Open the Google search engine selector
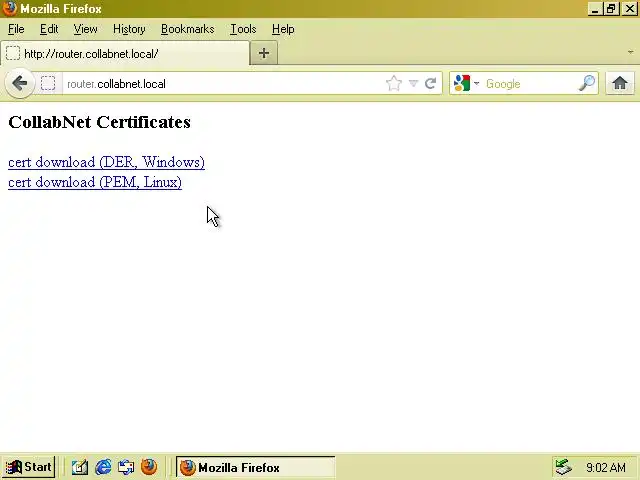Screen dimensions: 640x480 (x=467, y=84)
